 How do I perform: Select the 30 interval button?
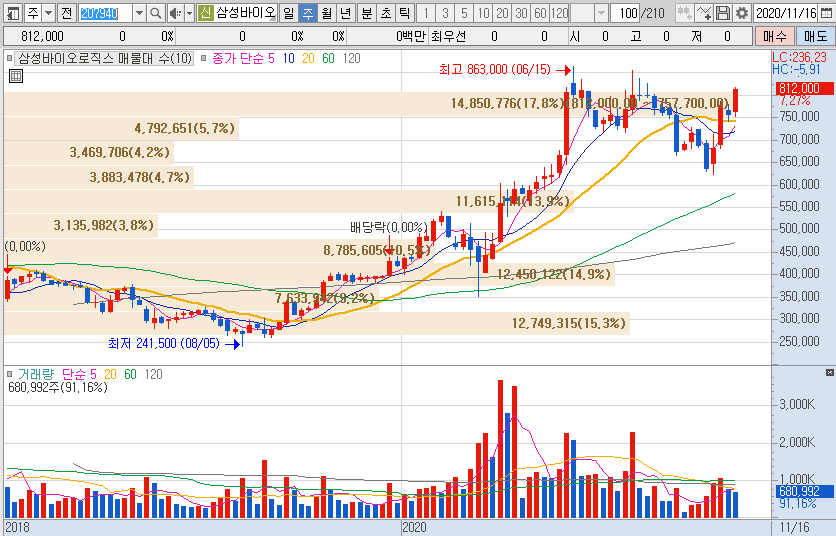[x=521, y=13]
